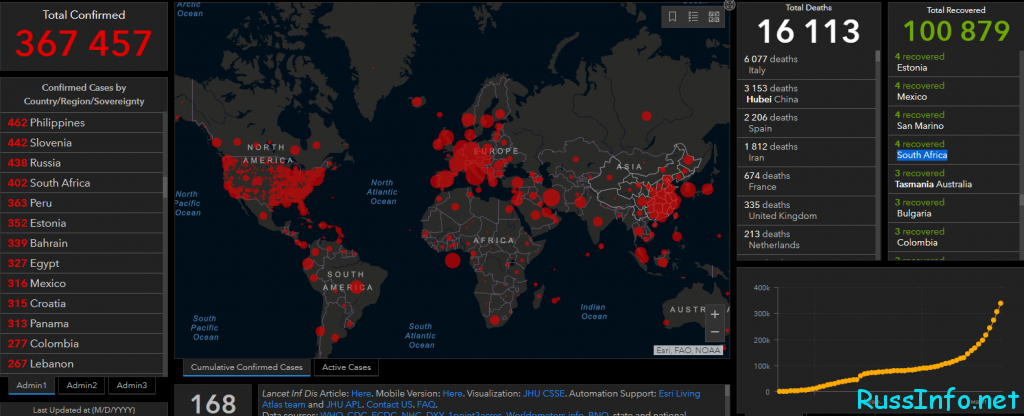The height and width of the screenshot is (416, 1024).
Task: Select Panama in confirmed cases list
Action: tap(81, 324)
